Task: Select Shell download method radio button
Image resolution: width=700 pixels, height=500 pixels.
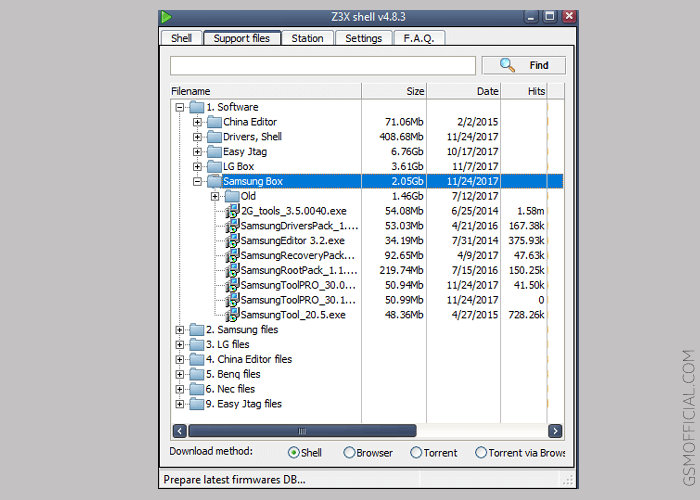Action: 293,453
